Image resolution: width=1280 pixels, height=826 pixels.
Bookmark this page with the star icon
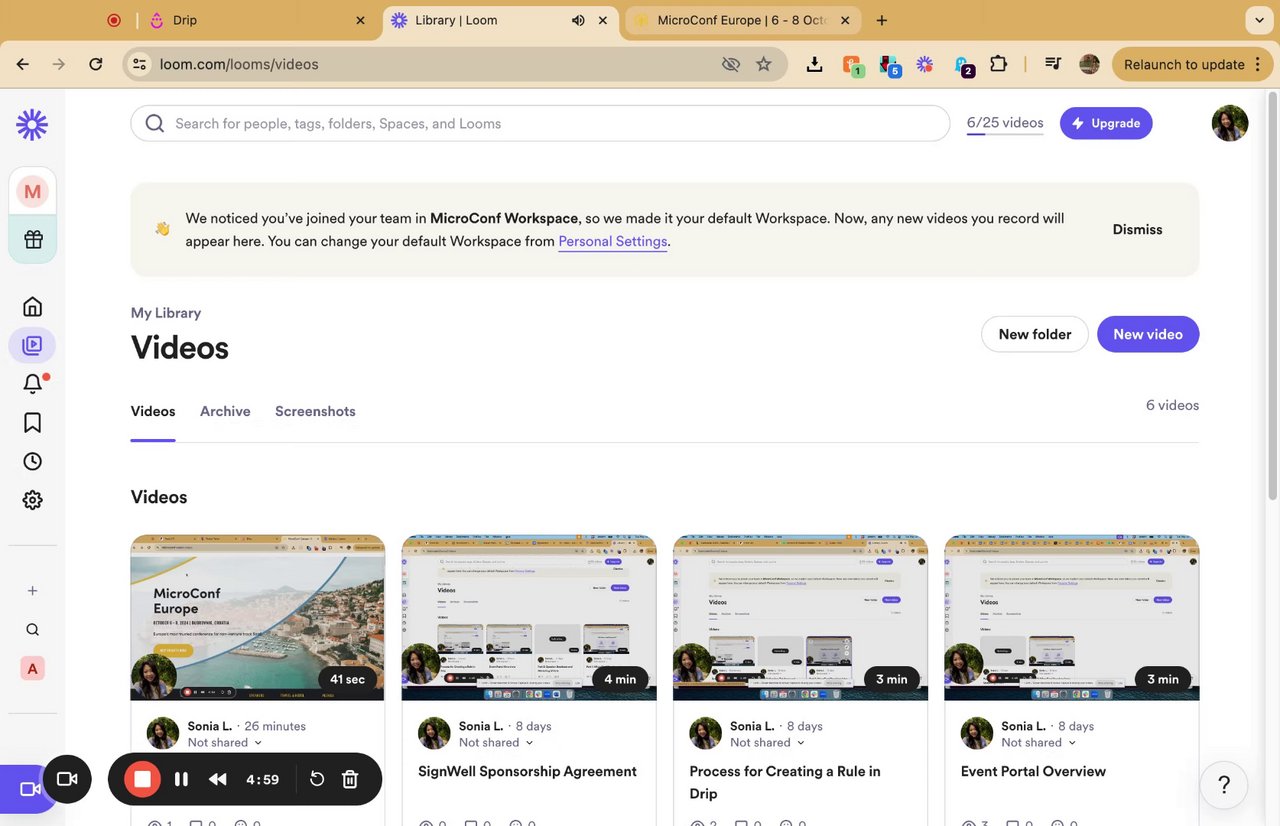[764, 64]
